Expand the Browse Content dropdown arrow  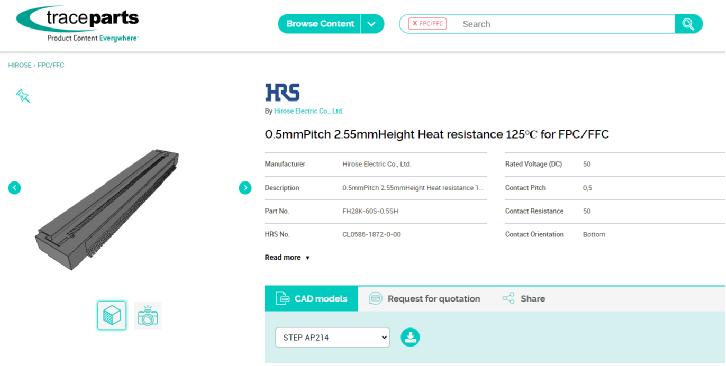point(372,24)
